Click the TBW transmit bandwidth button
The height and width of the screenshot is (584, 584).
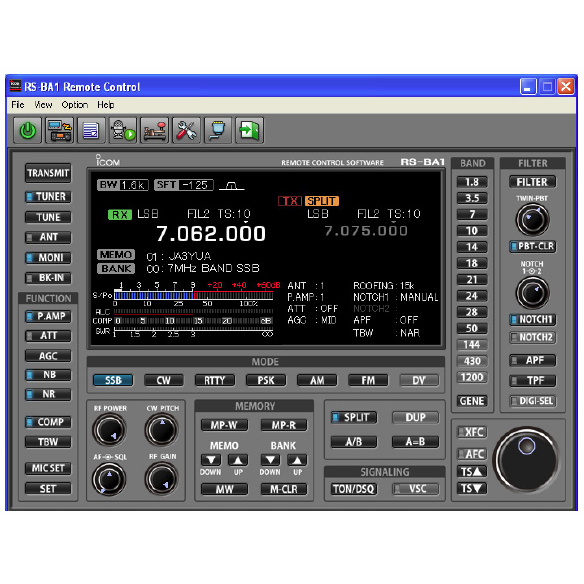pyautogui.click(x=48, y=442)
